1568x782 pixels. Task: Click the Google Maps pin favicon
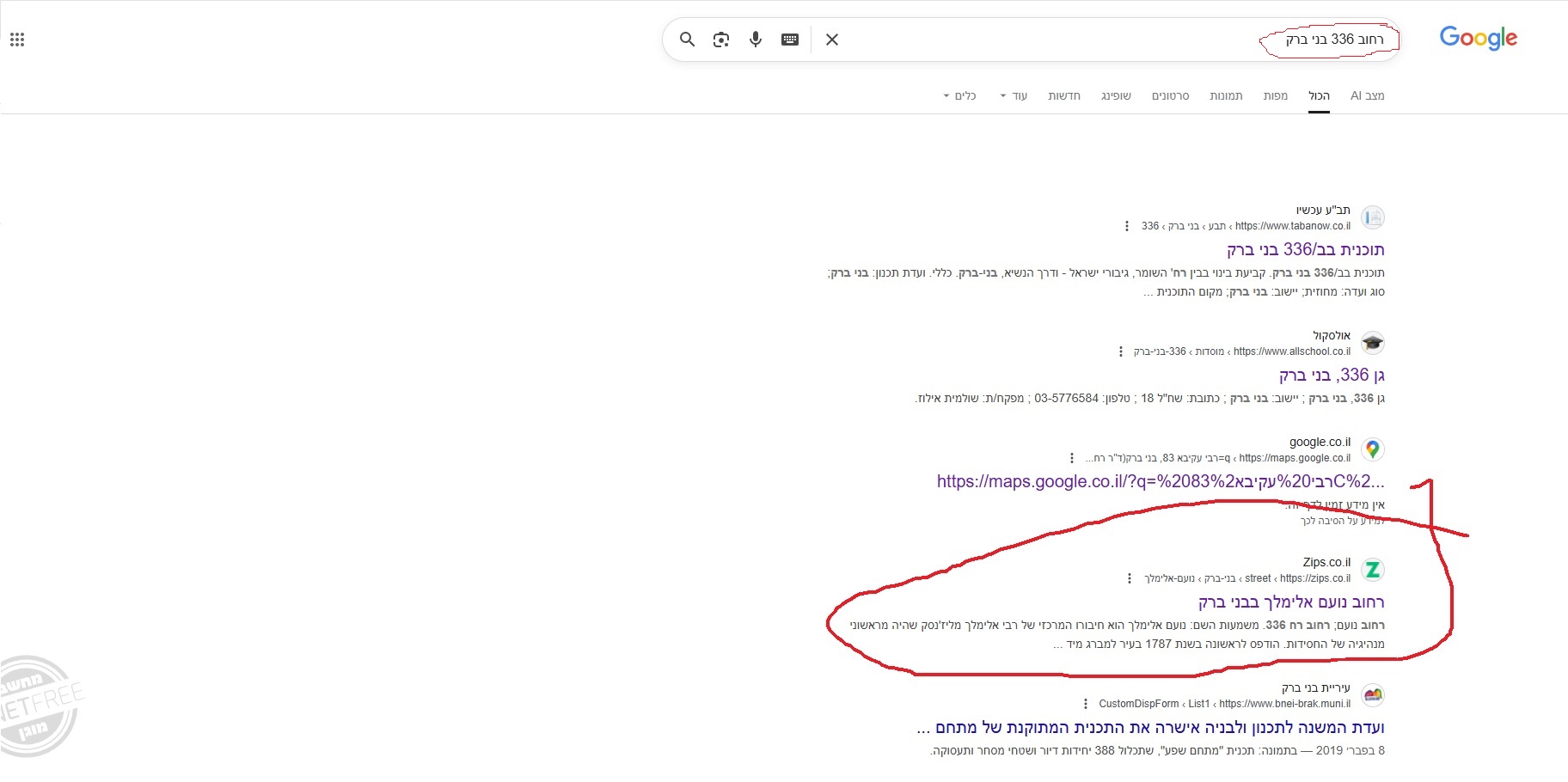point(1373,449)
